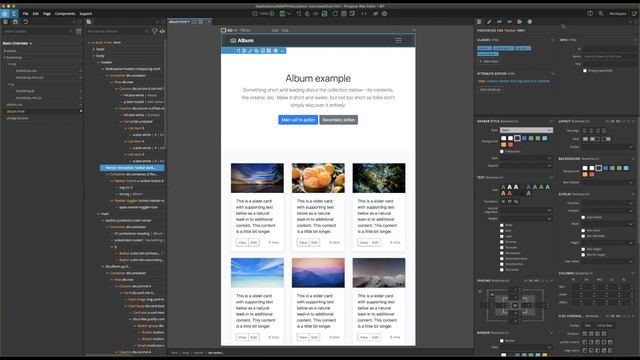Collapse the Body tree node arrow
This screenshot has width=640, height=360.
click(x=94, y=56)
